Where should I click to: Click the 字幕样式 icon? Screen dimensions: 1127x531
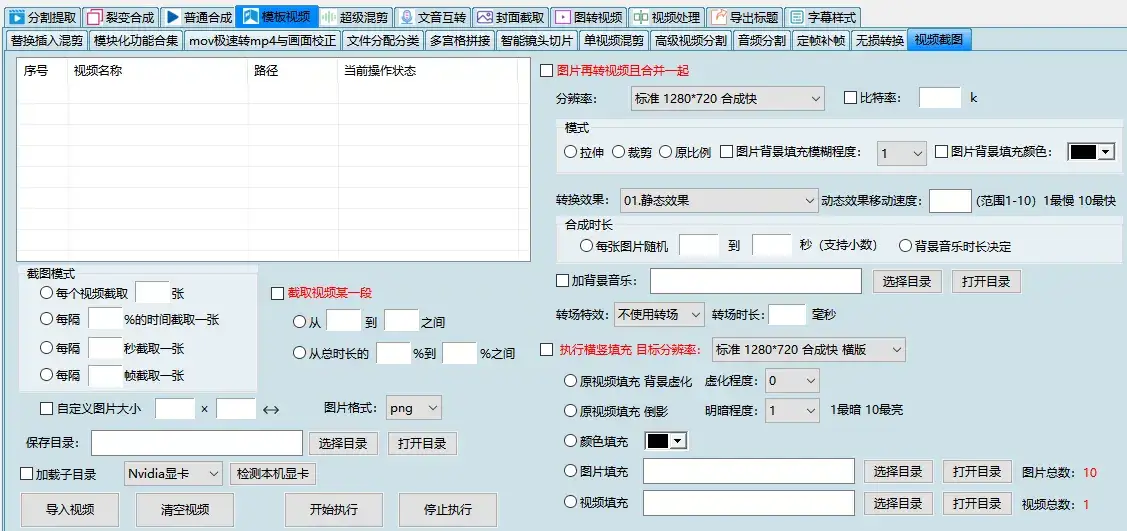click(x=796, y=17)
